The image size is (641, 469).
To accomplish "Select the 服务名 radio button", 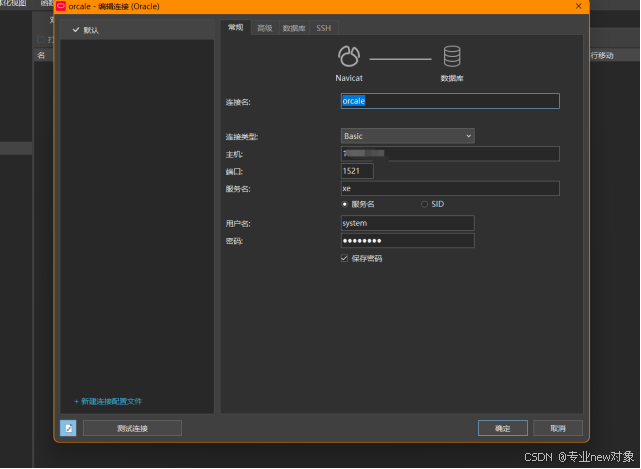I will tap(344, 204).
